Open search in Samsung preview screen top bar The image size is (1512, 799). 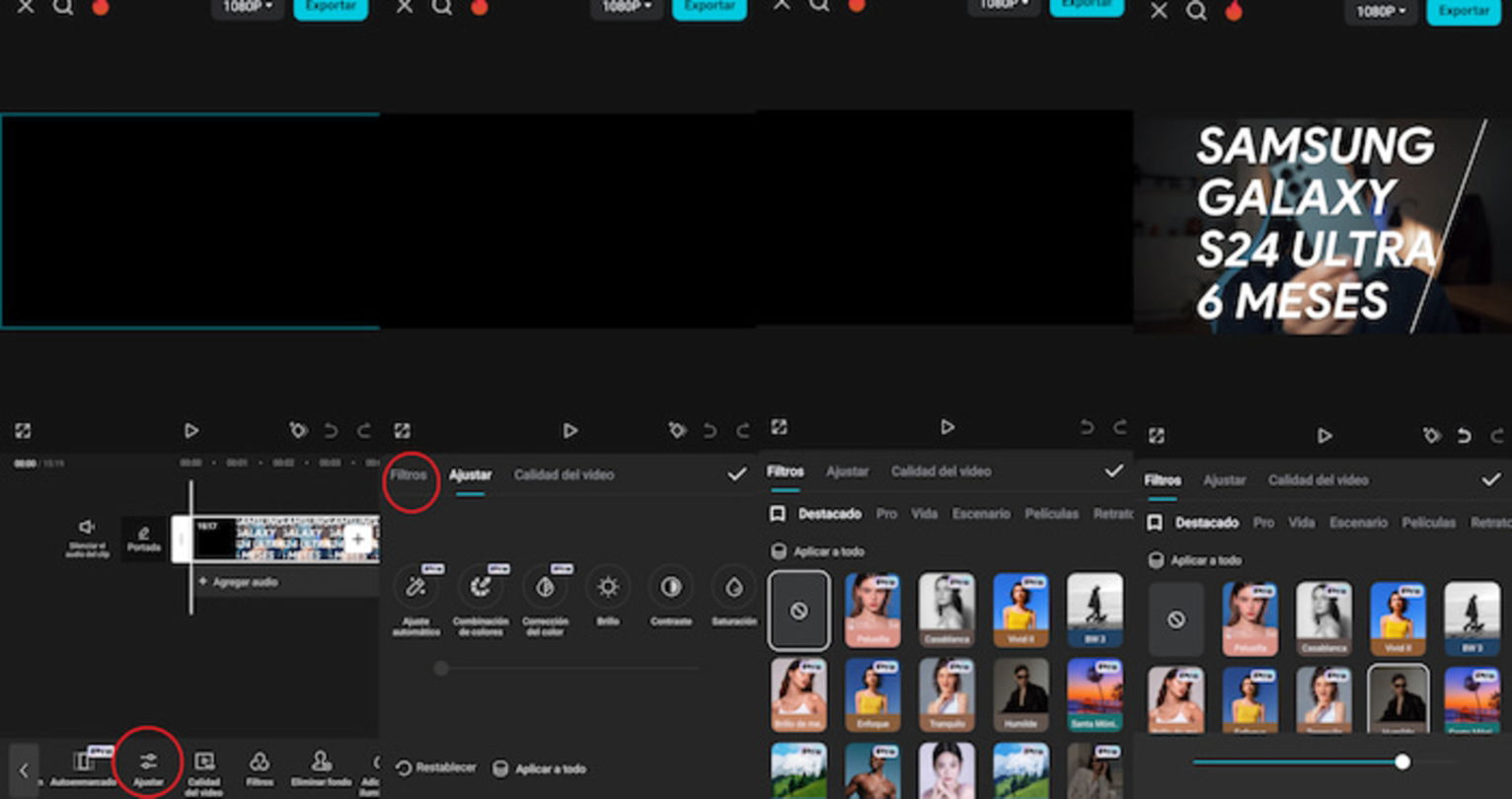click(1196, 11)
